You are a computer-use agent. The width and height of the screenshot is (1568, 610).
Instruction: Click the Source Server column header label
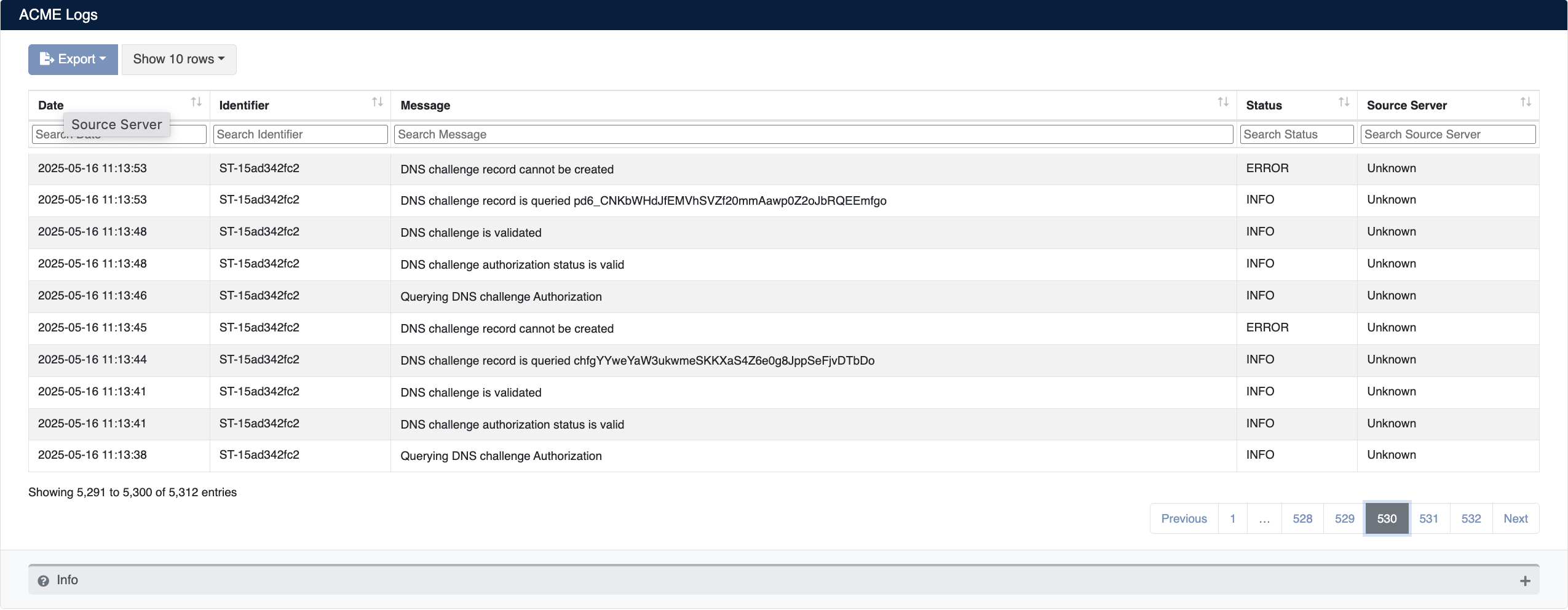1406,105
